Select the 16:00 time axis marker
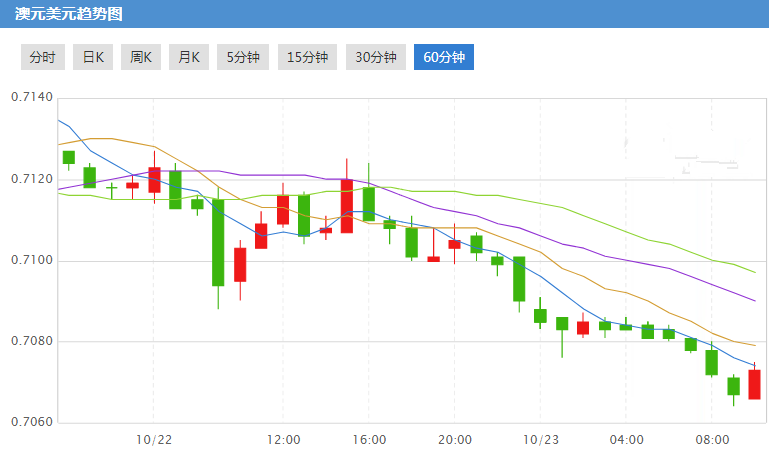This screenshot has width=769, height=454. [370, 439]
